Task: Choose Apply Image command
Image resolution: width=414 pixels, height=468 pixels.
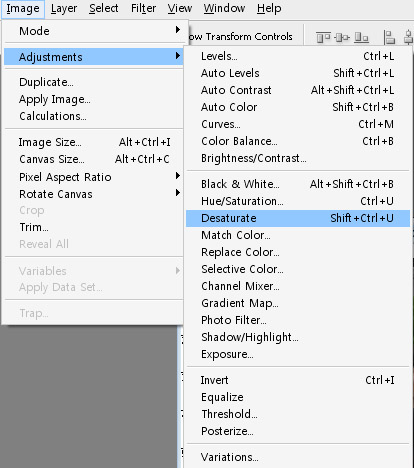Action: coord(94,99)
